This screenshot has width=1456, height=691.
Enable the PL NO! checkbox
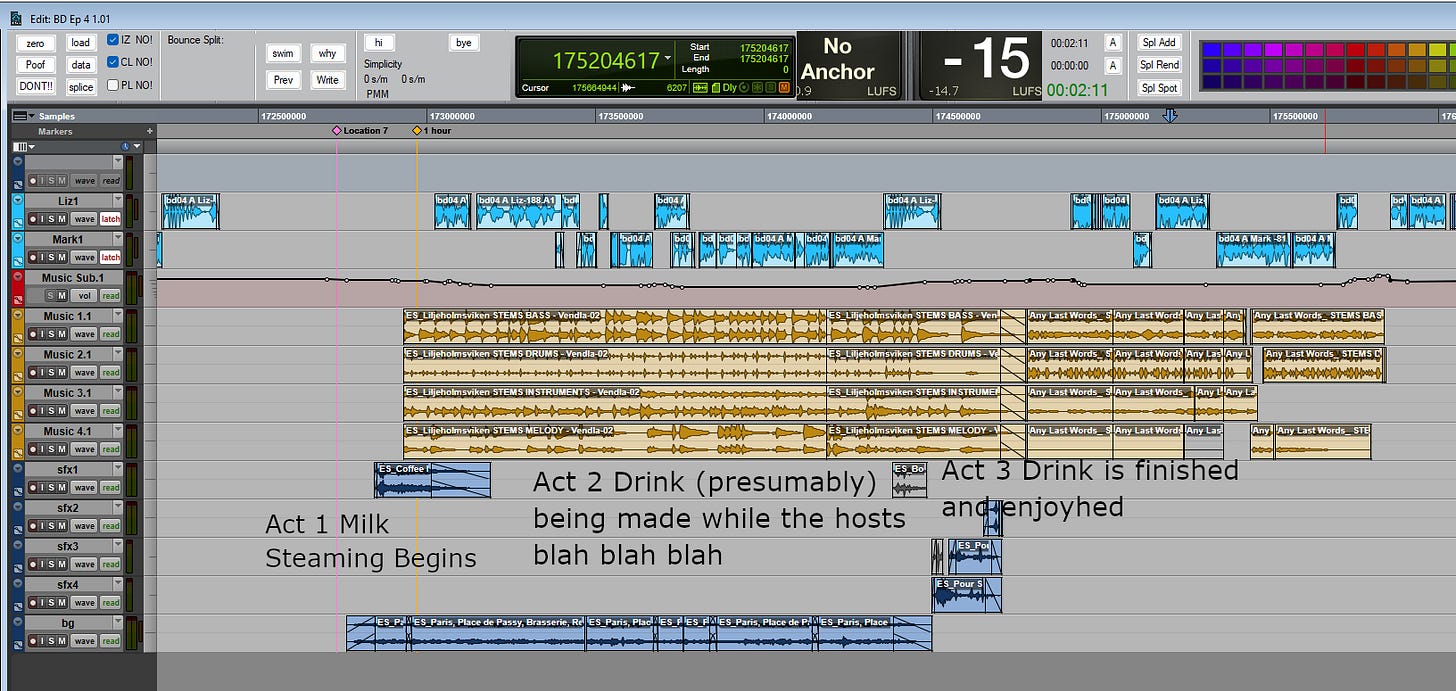point(113,85)
